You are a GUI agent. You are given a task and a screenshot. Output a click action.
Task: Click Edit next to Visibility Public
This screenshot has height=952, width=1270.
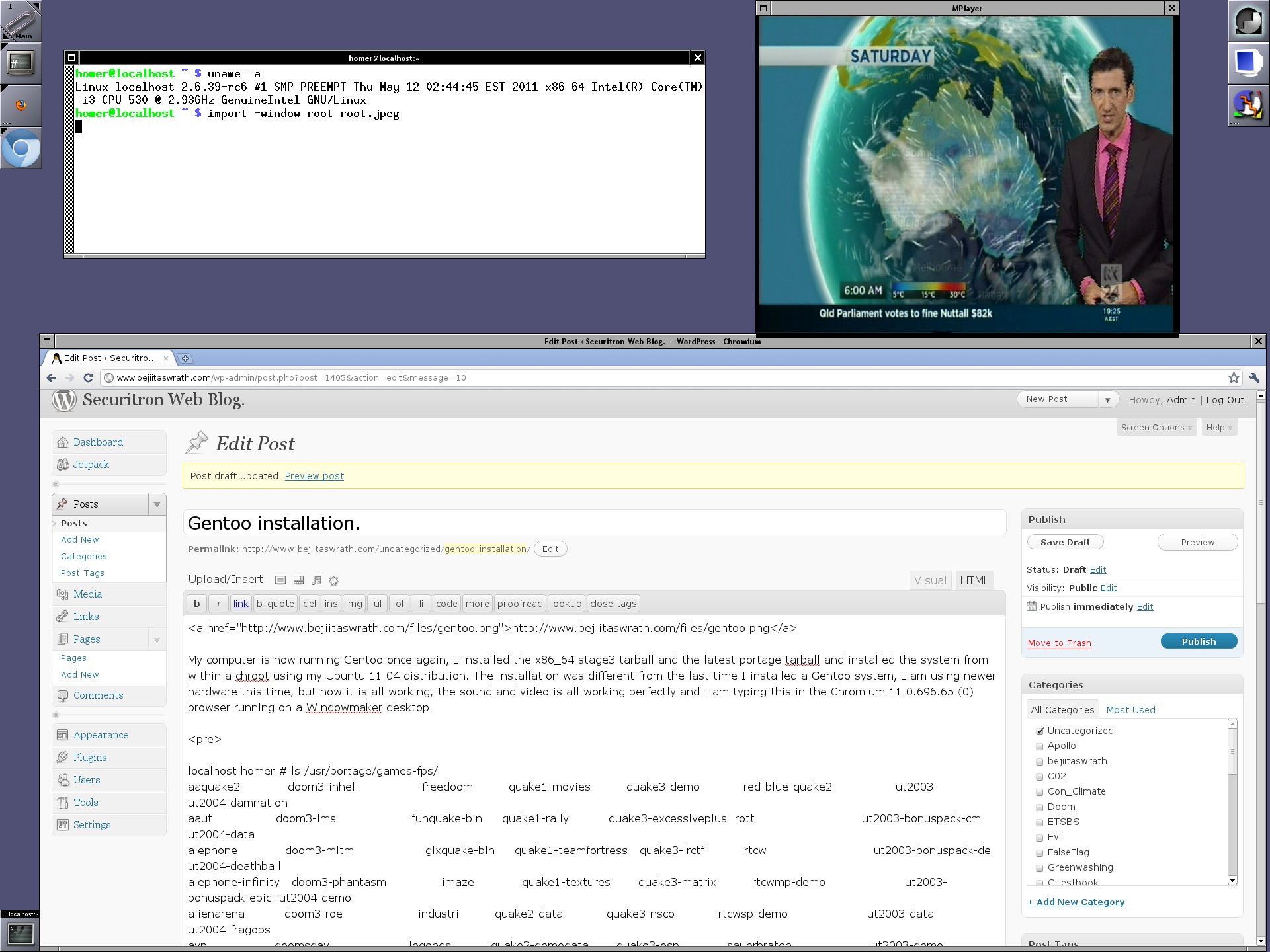tap(1109, 588)
